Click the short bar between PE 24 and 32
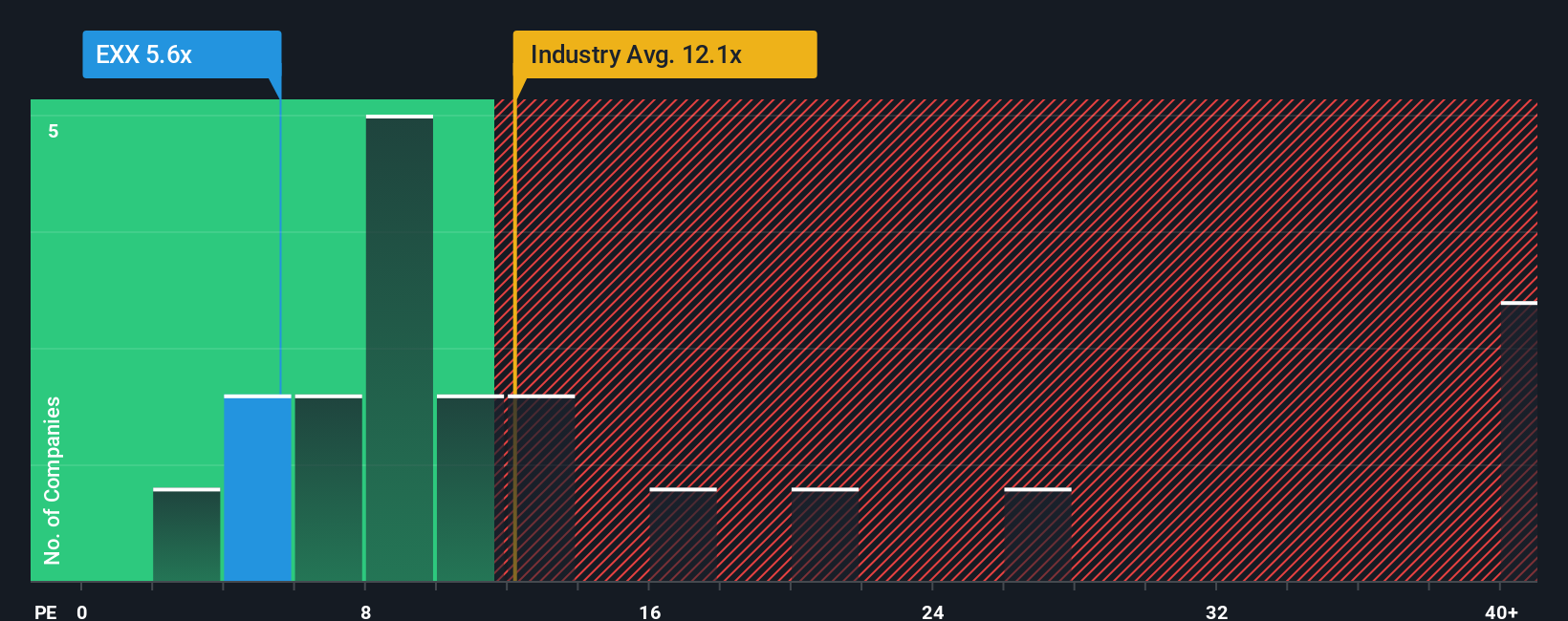The image size is (1568, 621). coord(1037,534)
